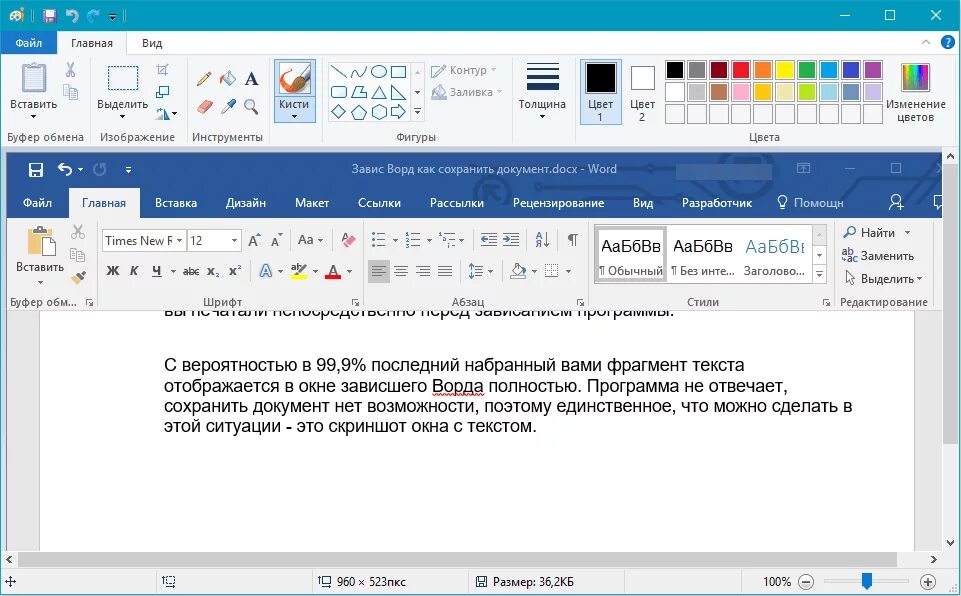
Task: Click the Цвет 2 button
Action: click(642, 92)
